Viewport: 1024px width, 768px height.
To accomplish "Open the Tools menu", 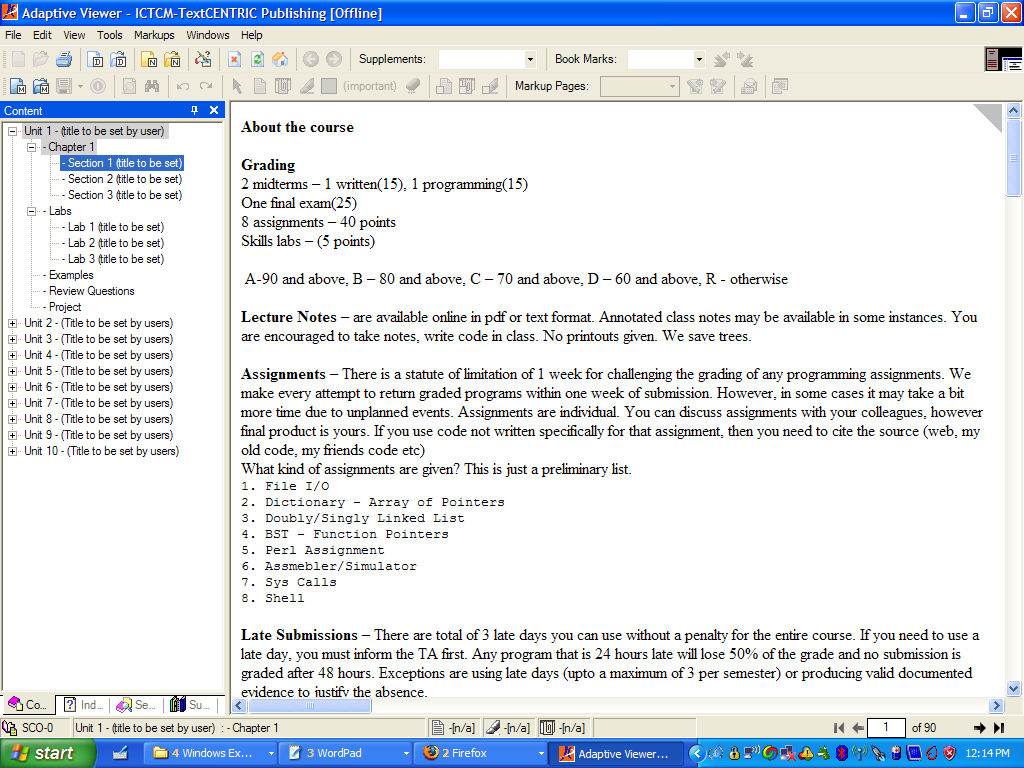I will 110,35.
